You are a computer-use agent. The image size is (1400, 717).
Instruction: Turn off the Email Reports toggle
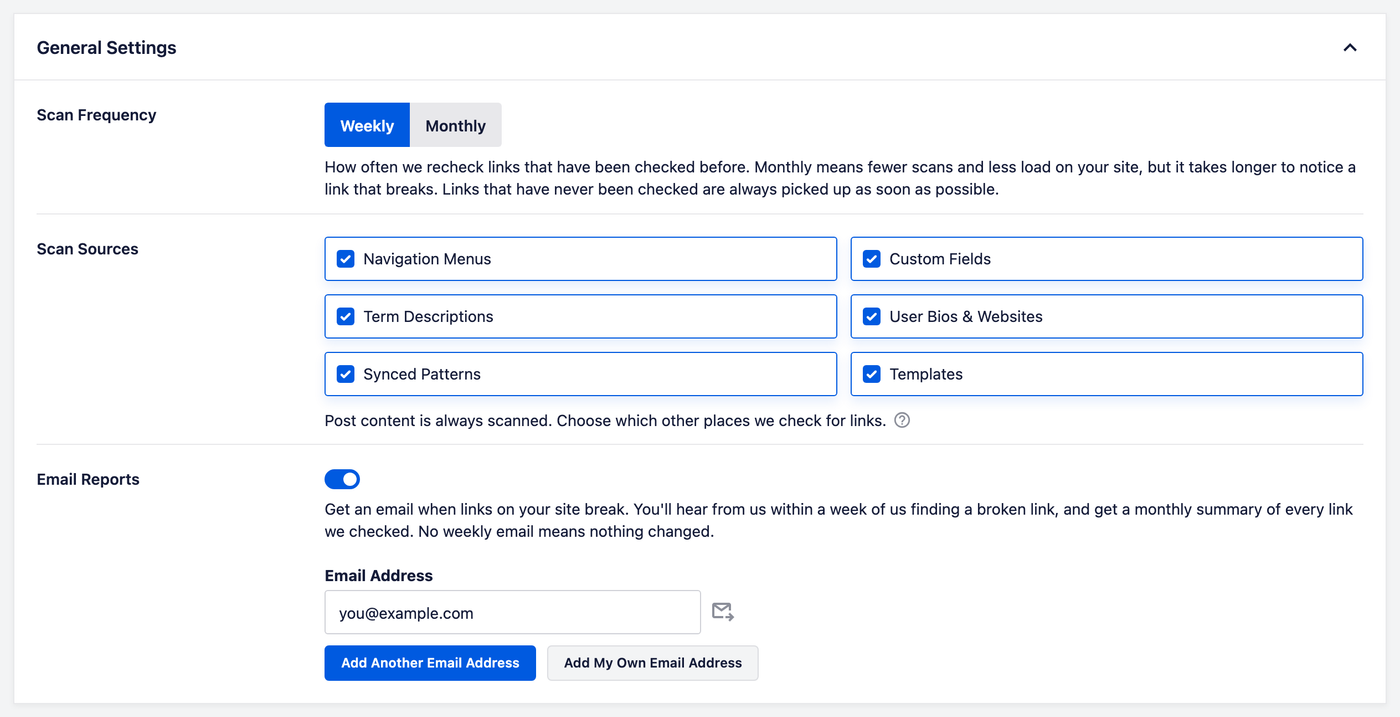pos(342,479)
